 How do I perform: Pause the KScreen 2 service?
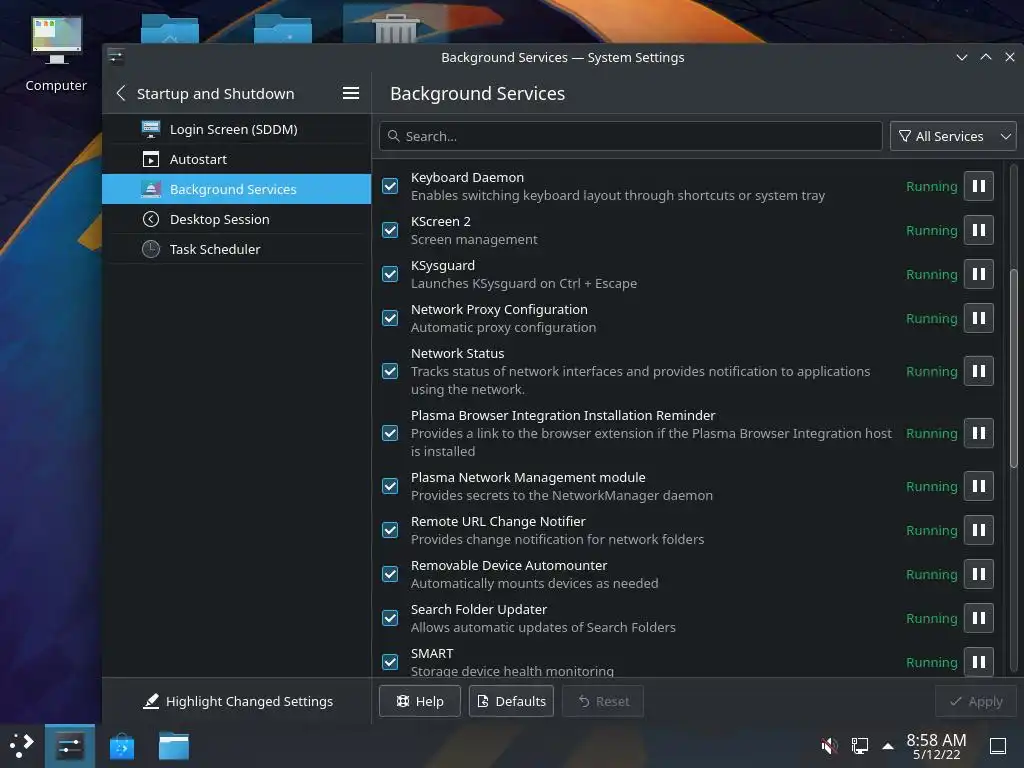[x=978, y=230]
